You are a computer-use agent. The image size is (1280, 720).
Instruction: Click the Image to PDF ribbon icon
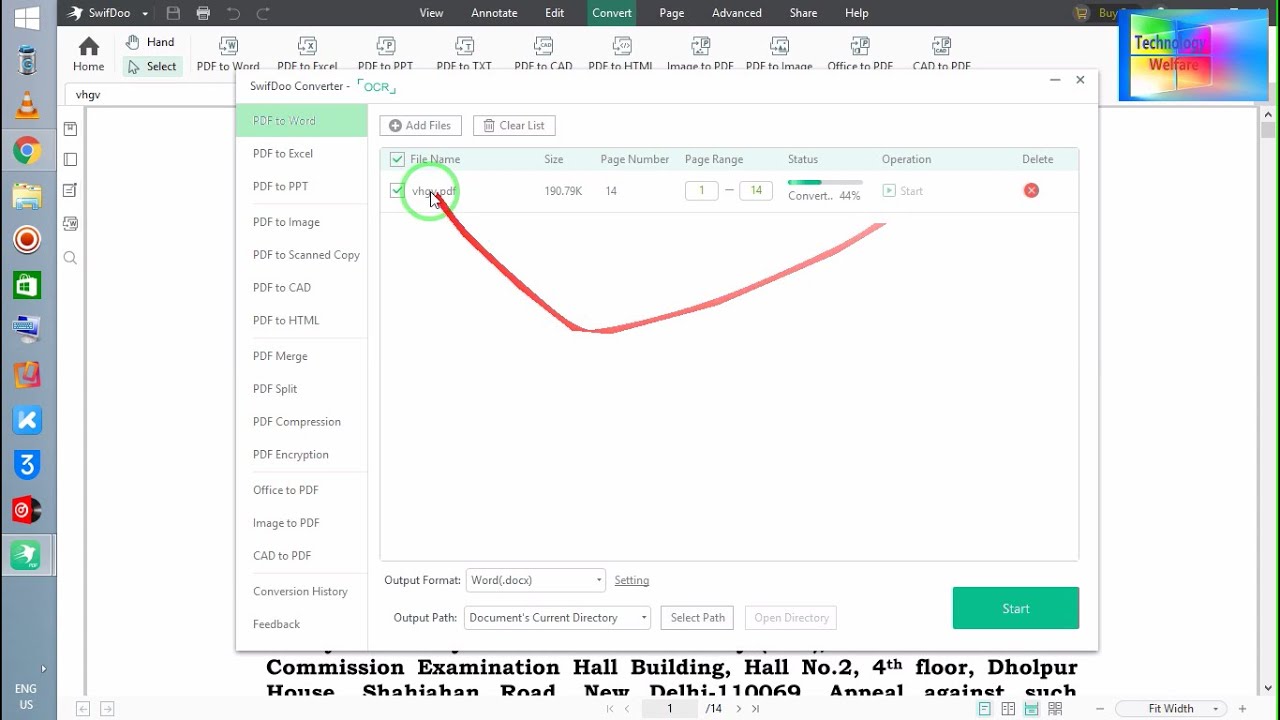700,47
